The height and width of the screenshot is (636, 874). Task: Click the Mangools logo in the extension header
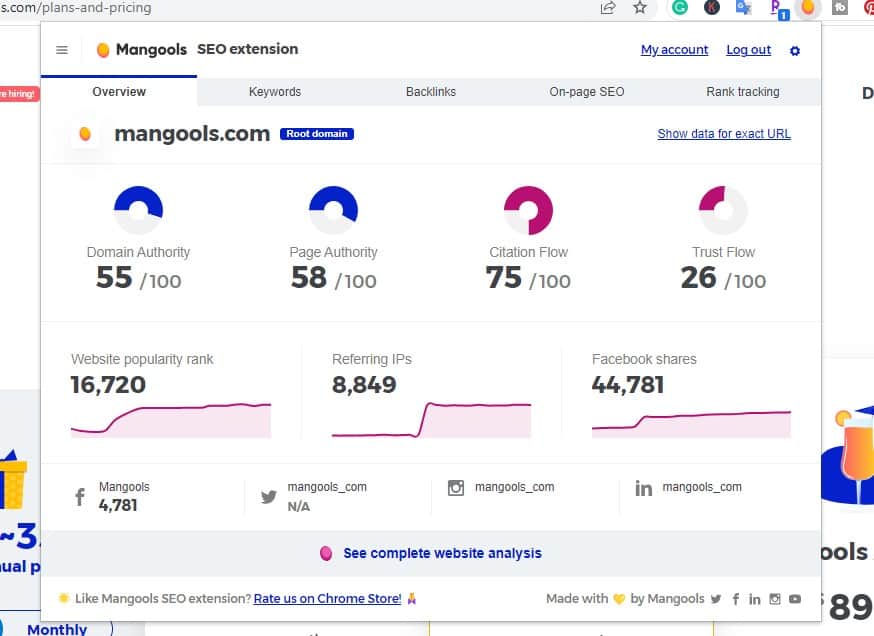[x=142, y=50]
